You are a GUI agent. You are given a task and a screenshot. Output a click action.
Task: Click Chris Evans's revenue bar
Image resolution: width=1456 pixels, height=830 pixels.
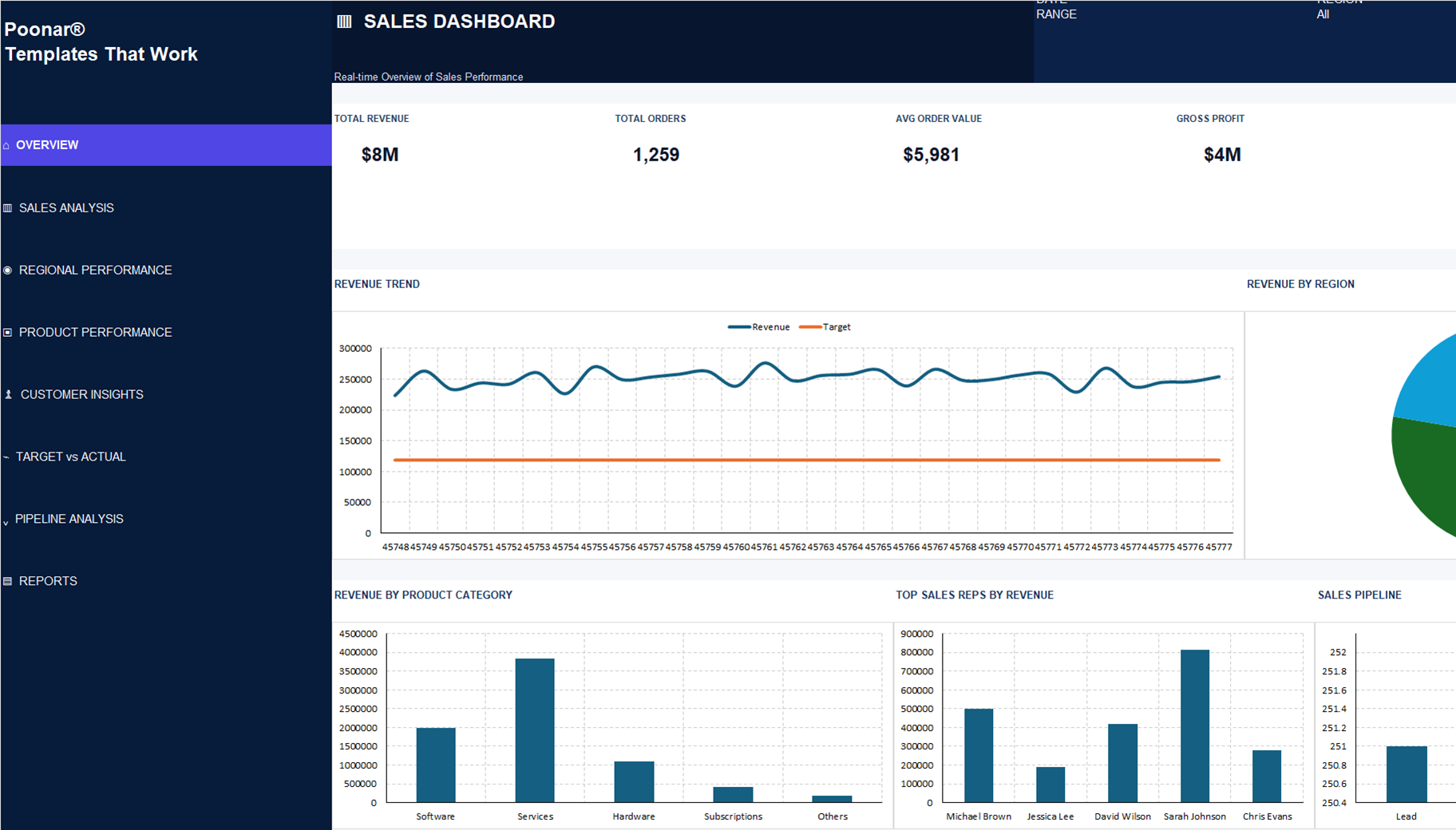1267,776
